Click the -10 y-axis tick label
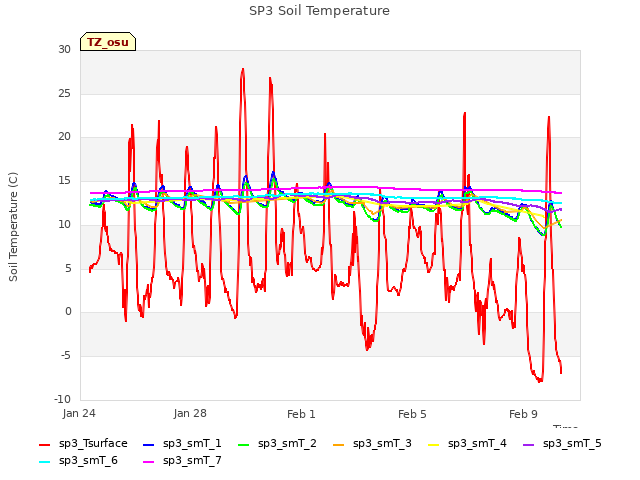640x480 pixels. (x=62, y=399)
